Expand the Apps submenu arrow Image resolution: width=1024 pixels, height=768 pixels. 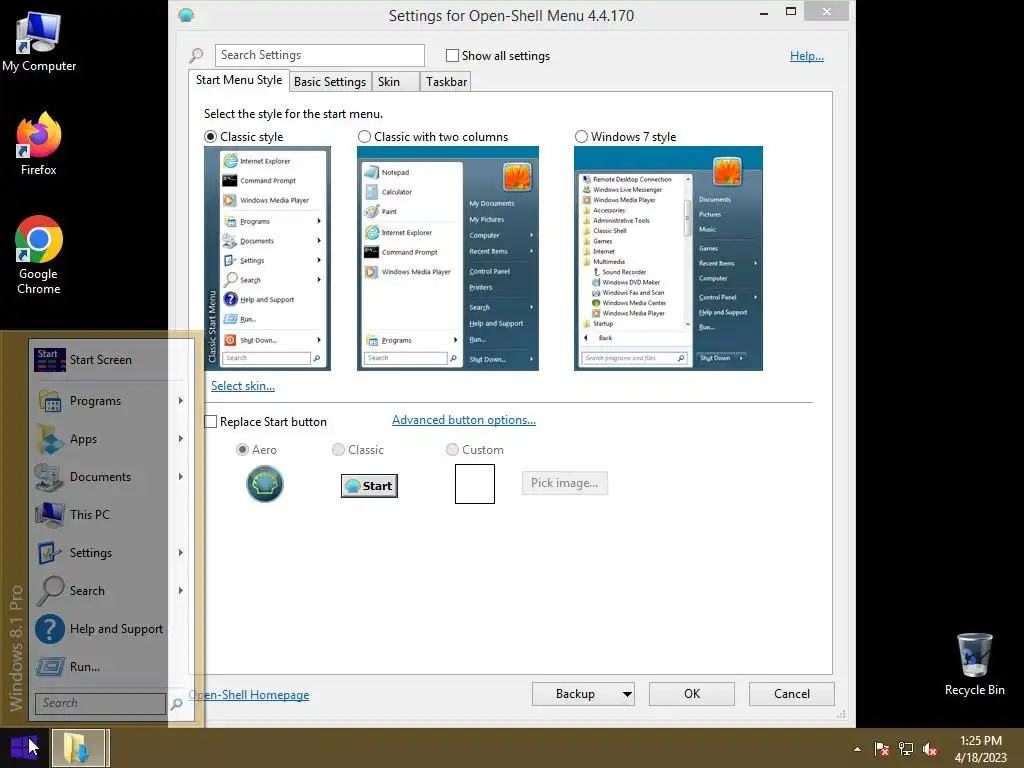[180, 439]
